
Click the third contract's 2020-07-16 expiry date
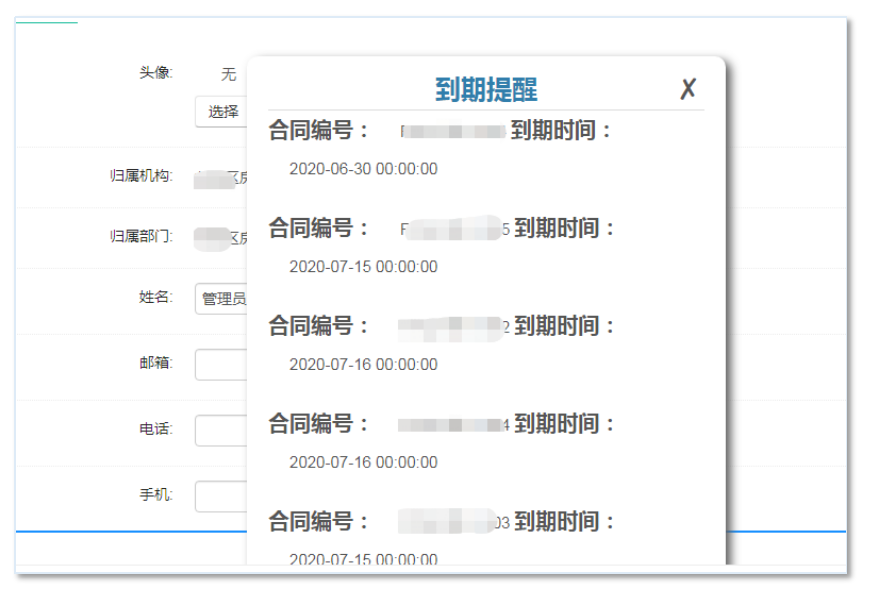(363, 365)
